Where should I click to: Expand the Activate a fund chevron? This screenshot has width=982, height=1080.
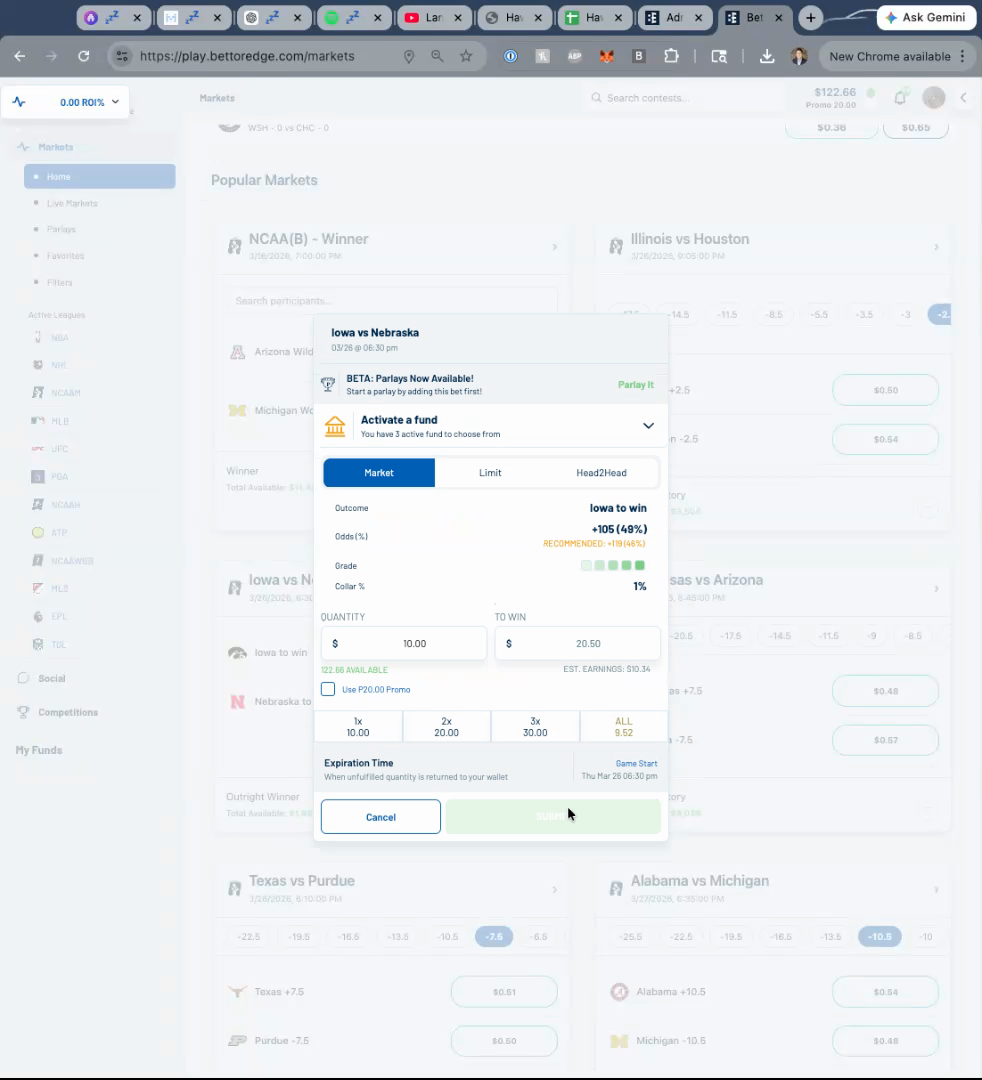[648, 426]
